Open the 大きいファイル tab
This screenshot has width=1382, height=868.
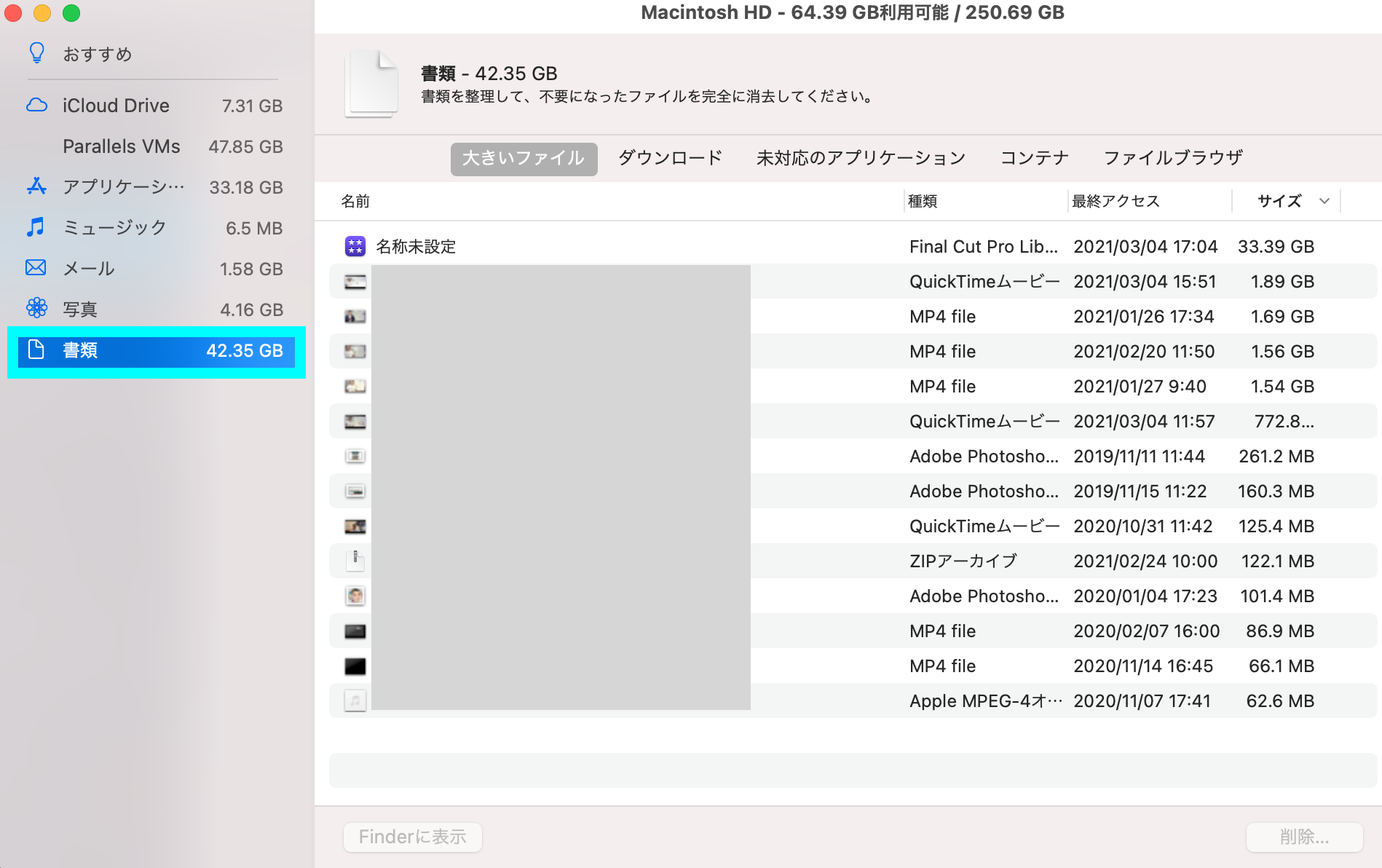(524, 159)
